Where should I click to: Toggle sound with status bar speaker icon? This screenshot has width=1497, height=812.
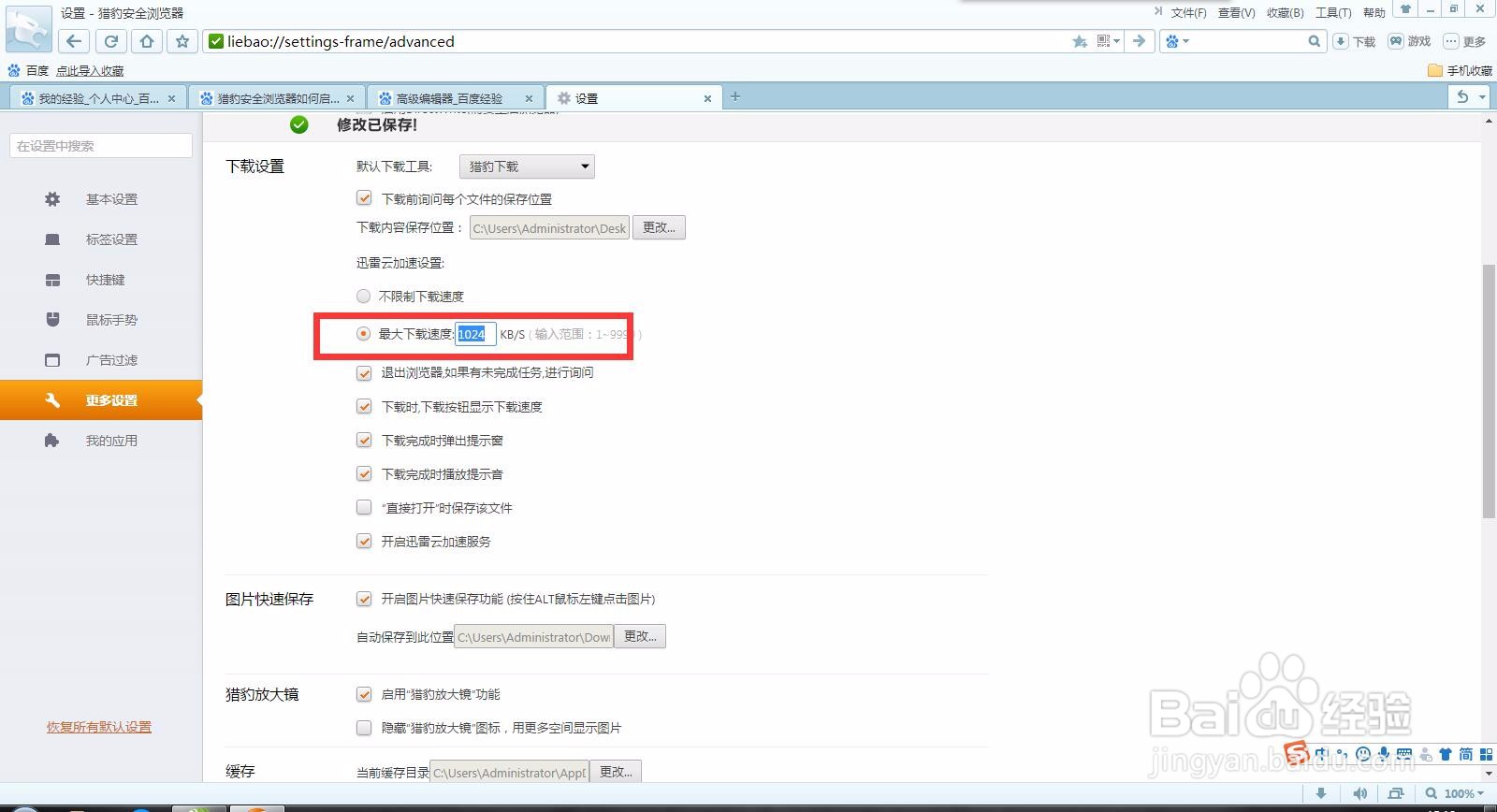point(1359,793)
